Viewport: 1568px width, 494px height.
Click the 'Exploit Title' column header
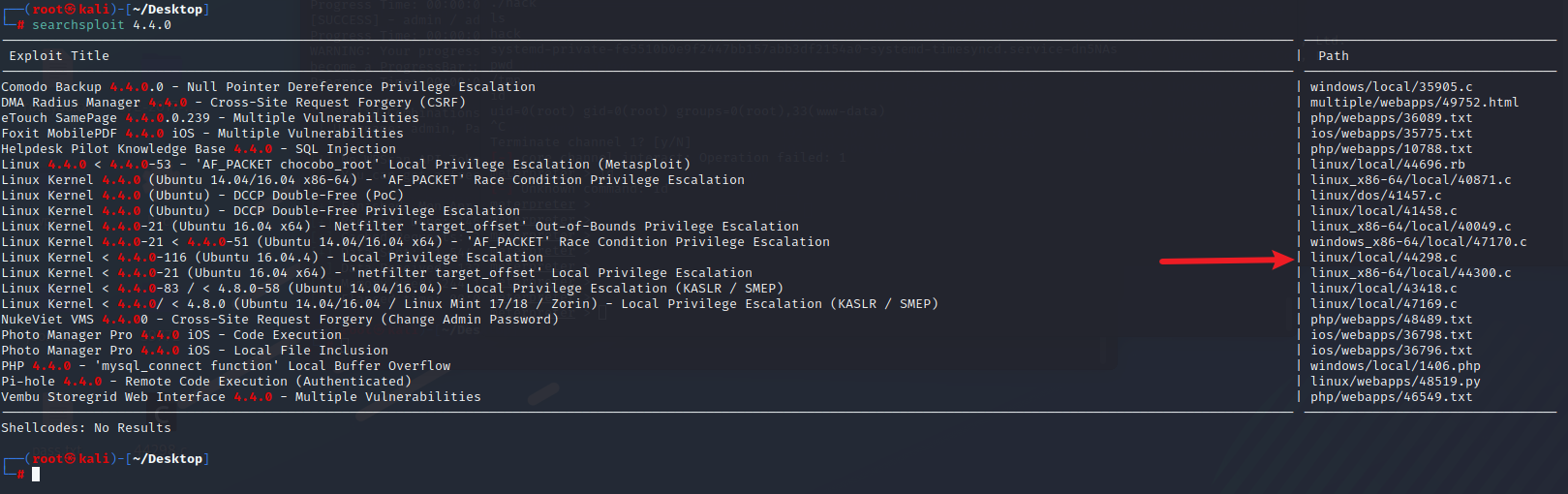coord(59,56)
